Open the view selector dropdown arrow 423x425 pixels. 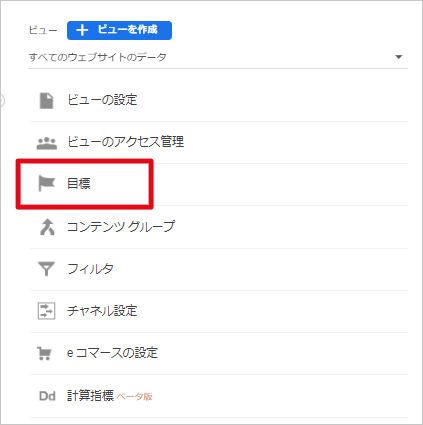click(398, 57)
